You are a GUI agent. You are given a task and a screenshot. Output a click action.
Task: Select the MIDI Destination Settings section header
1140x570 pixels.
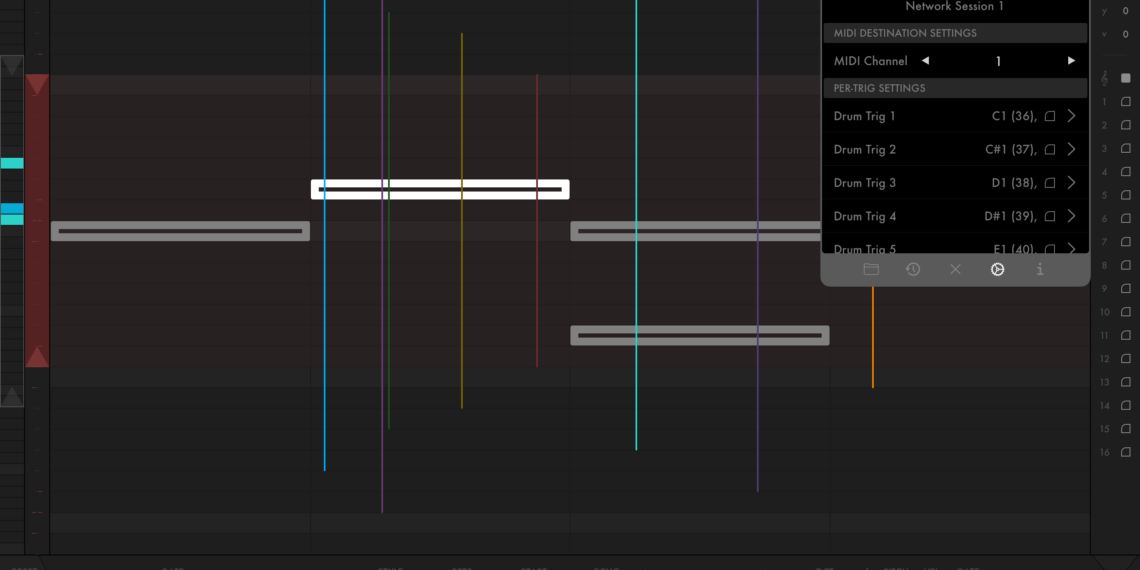[x=955, y=33]
